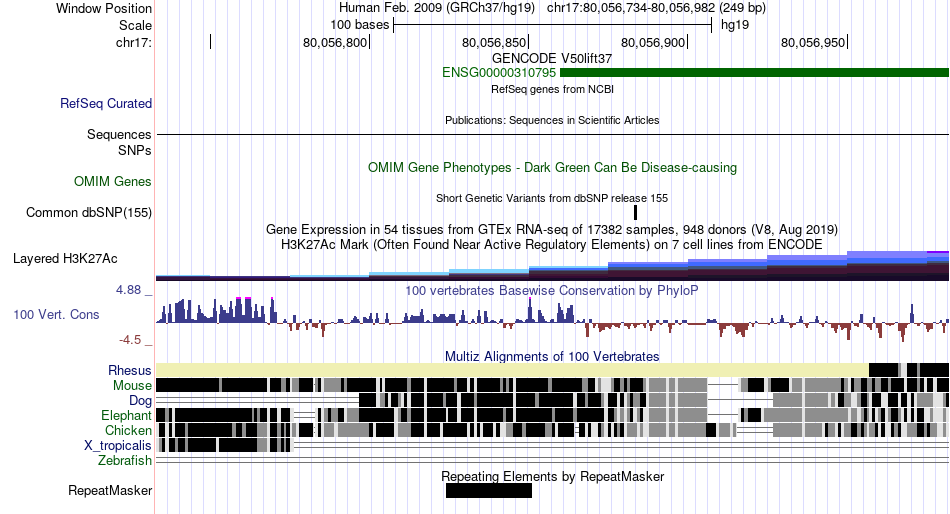Click the 100 bases scale bar
This screenshot has width=950, height=514.
(553, 25)
